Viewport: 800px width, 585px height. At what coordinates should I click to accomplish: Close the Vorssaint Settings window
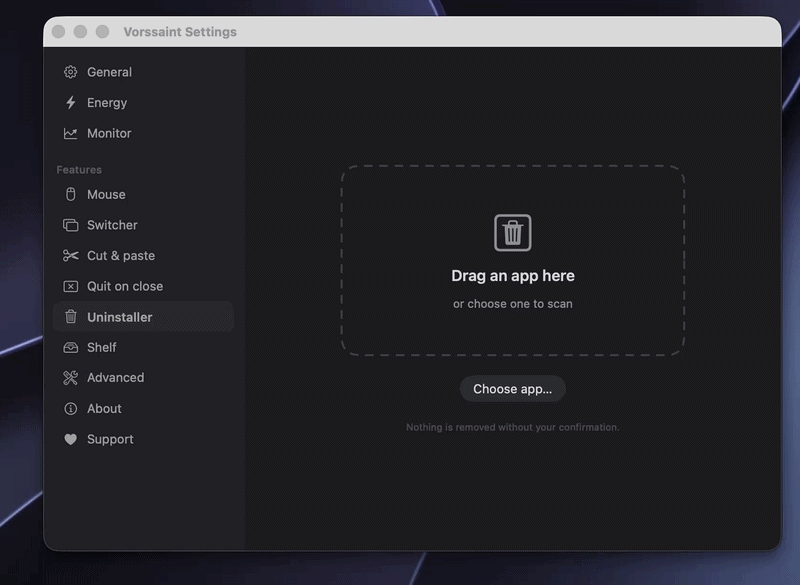(x=59, y=32)
